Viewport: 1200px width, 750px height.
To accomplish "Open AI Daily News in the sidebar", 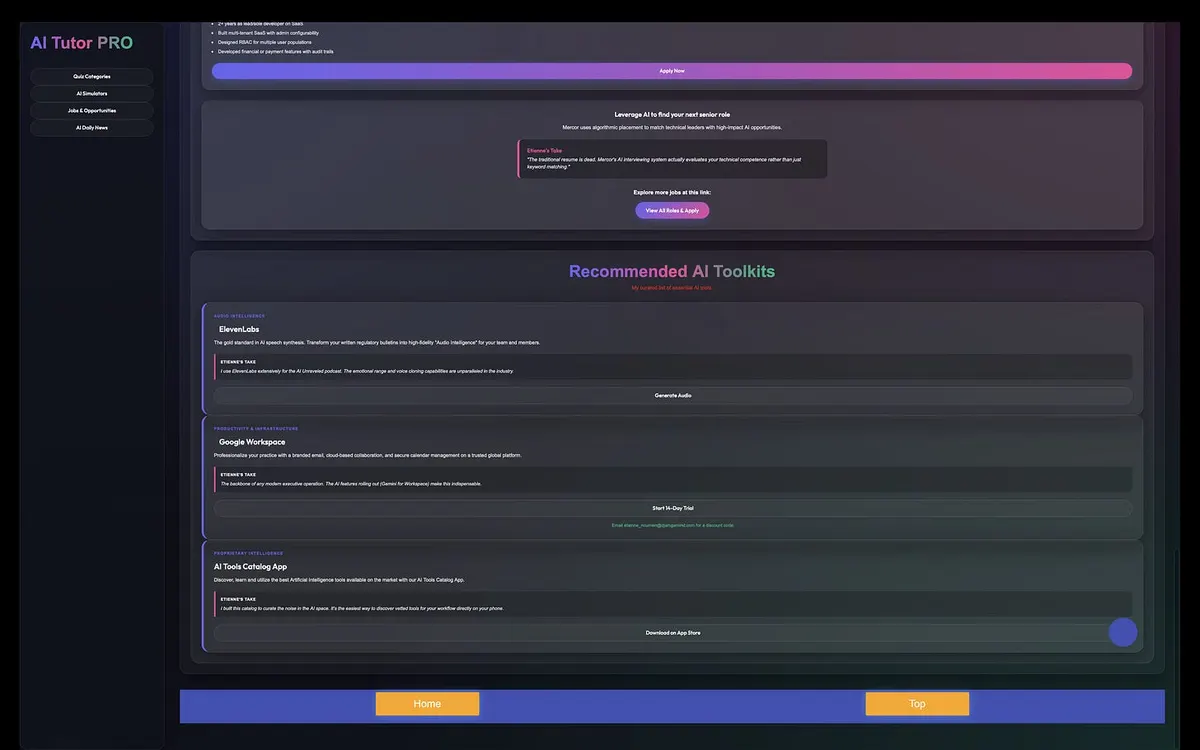I will pyautogui.click(x=92, y=127).
